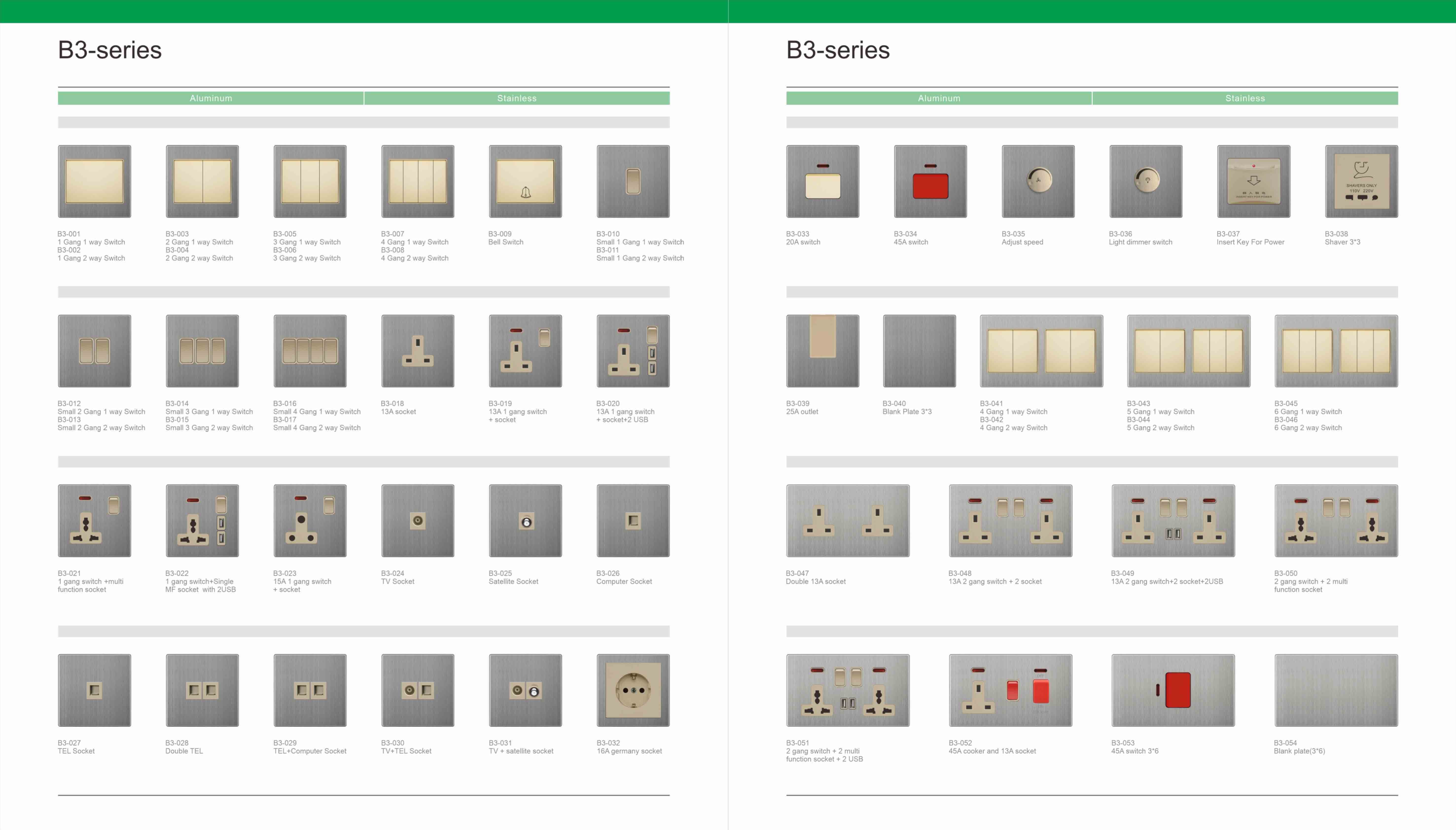Switch to Aluminum on the right page
The image size is (1456, 830).
939,98
